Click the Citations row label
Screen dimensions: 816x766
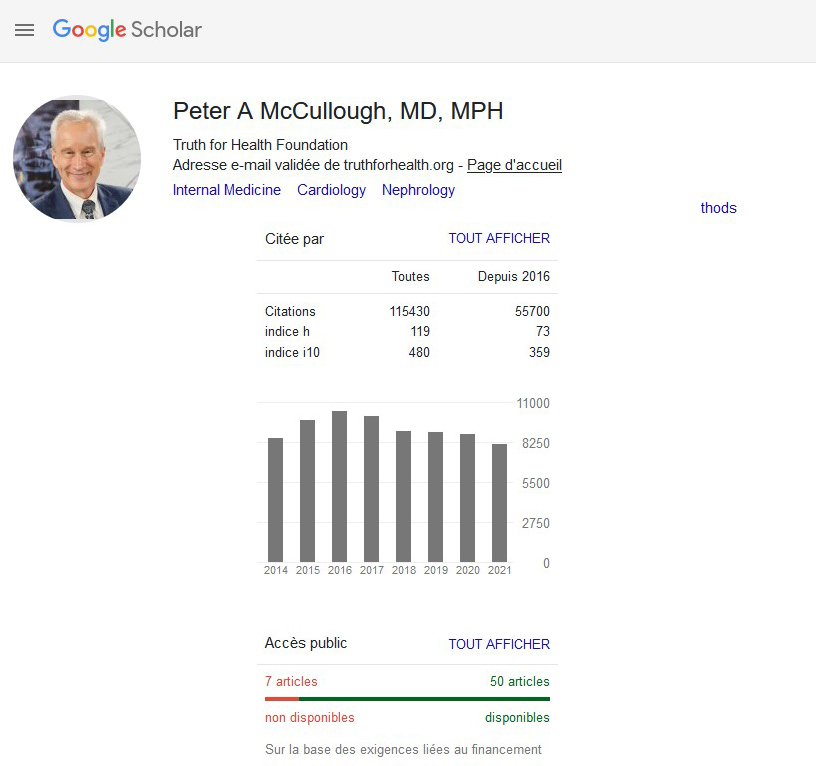[290, 311]
